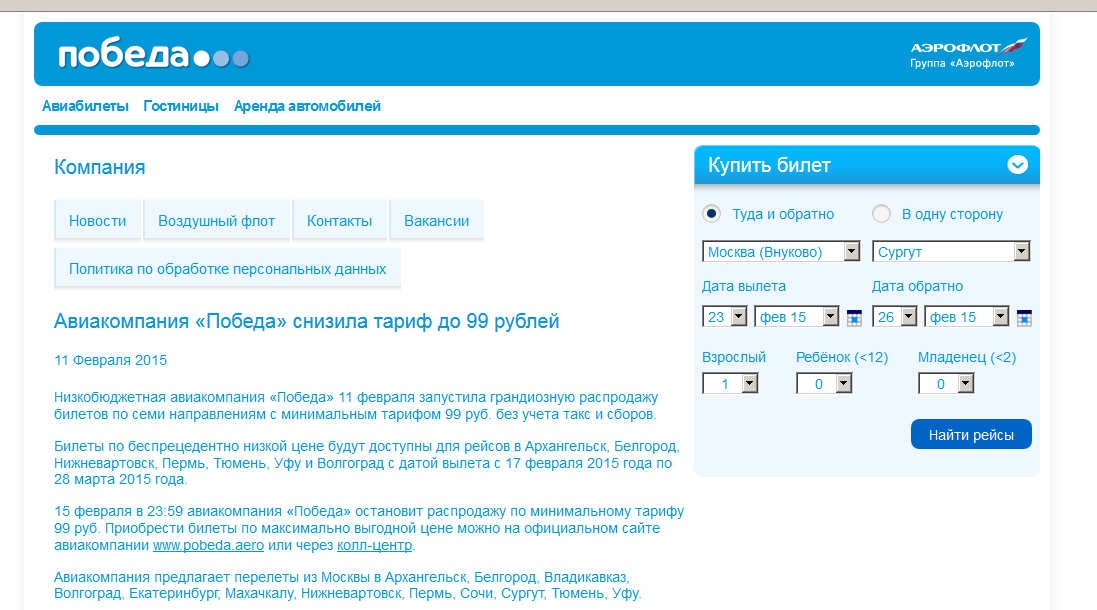The image size is (1097, 610).
Task: Click the Младенец (<2) label
Action: (967, 357)
